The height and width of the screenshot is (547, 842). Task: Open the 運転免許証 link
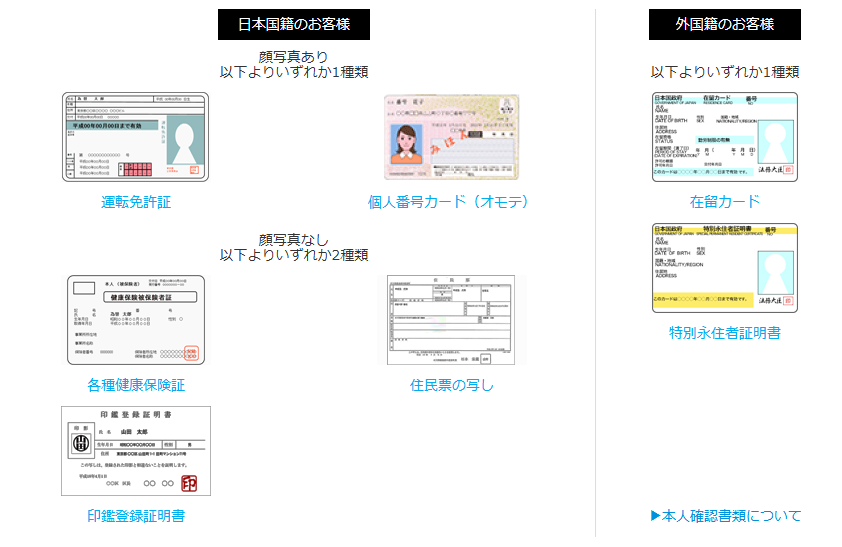(136, 202)
